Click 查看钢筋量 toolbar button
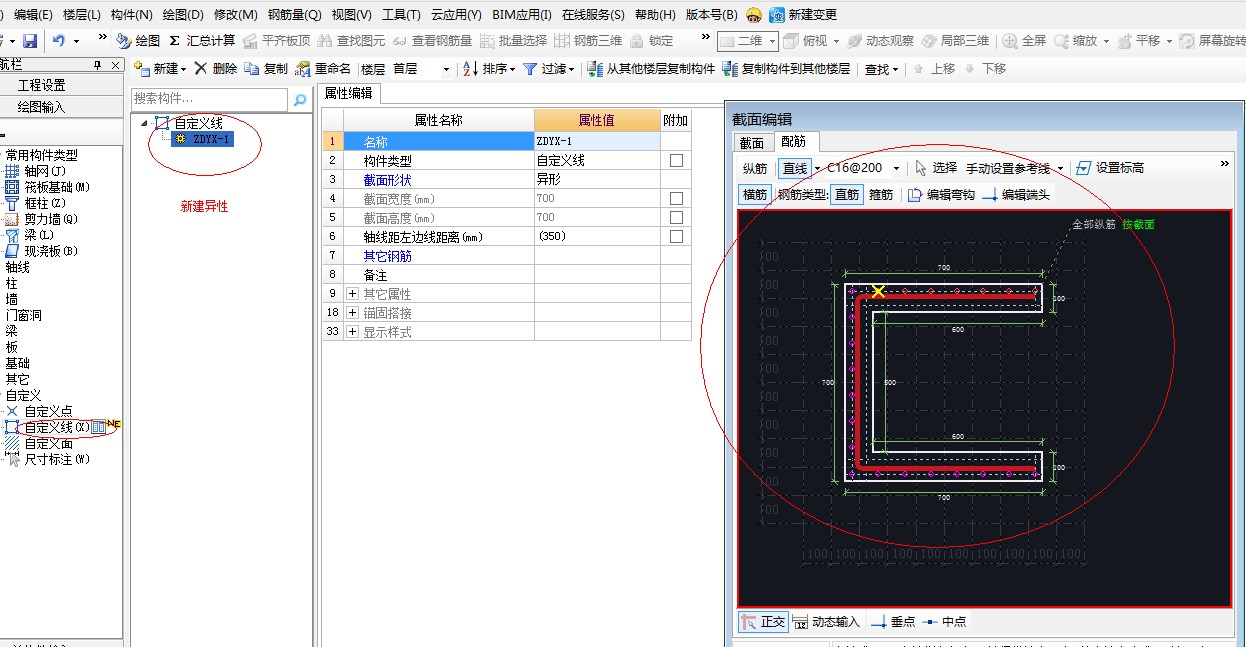 433,41
